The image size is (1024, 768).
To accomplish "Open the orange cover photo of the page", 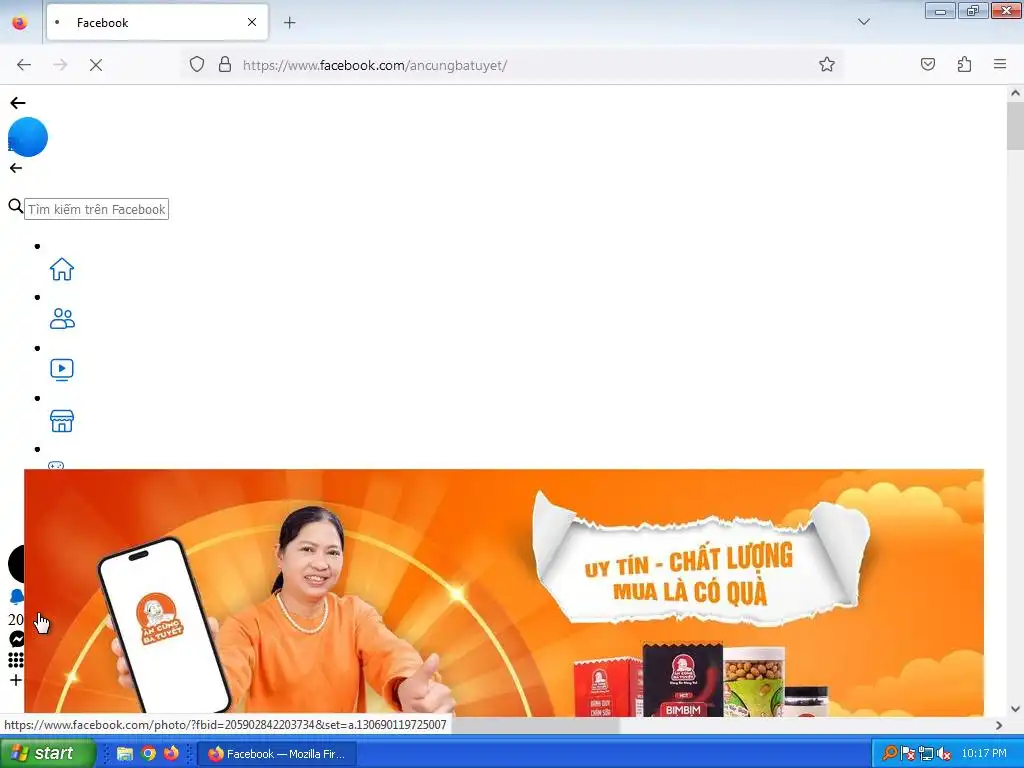I will (504, 592).
